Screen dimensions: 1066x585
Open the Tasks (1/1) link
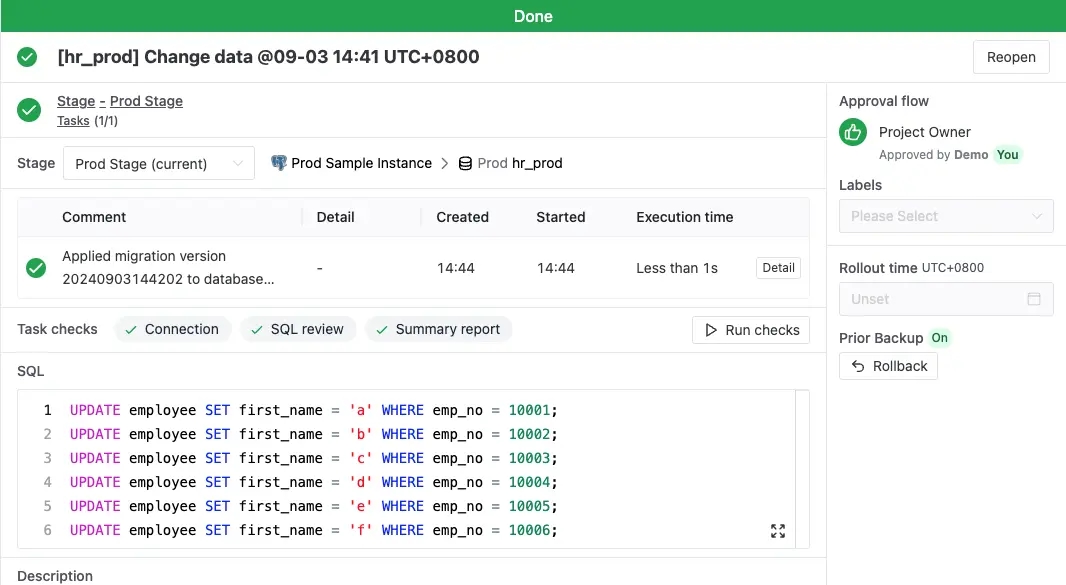[x=87, y=120]
